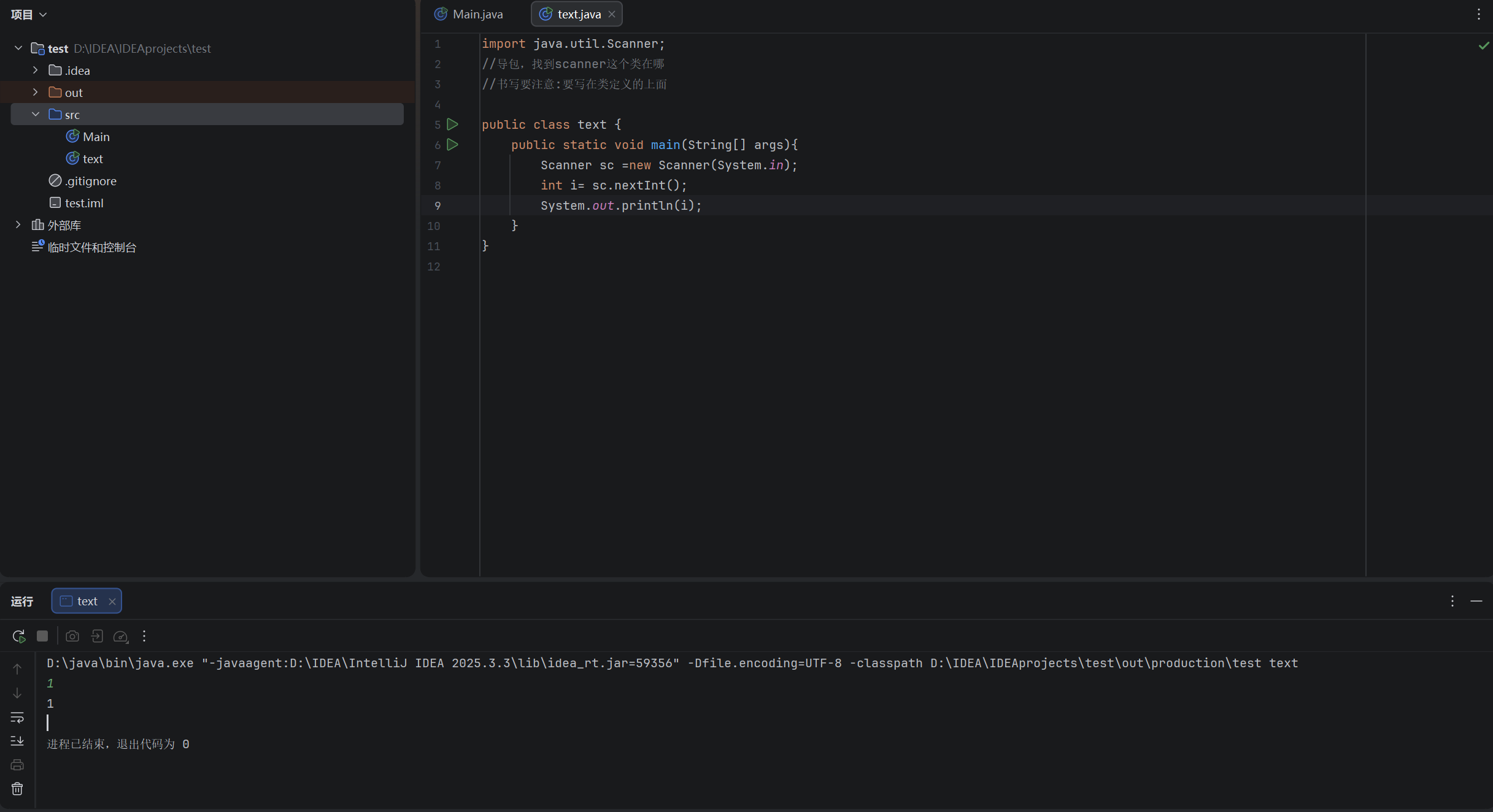Click the java.exe command line in console
The height and width of the screenshot is (812, 1493).
point(673,663)
